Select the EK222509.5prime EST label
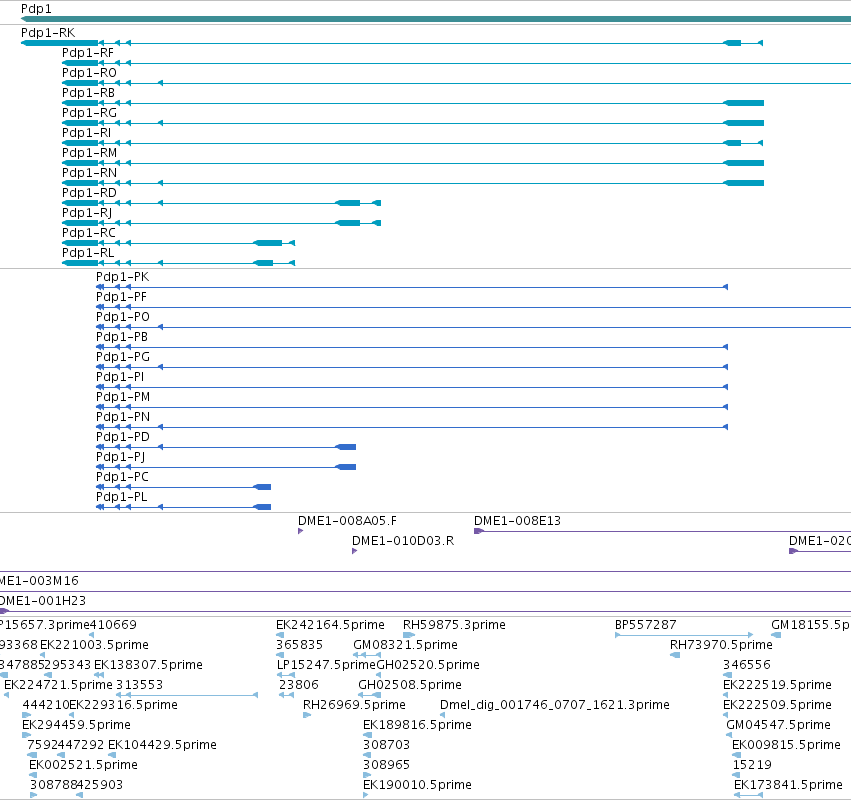 [777, 705]
